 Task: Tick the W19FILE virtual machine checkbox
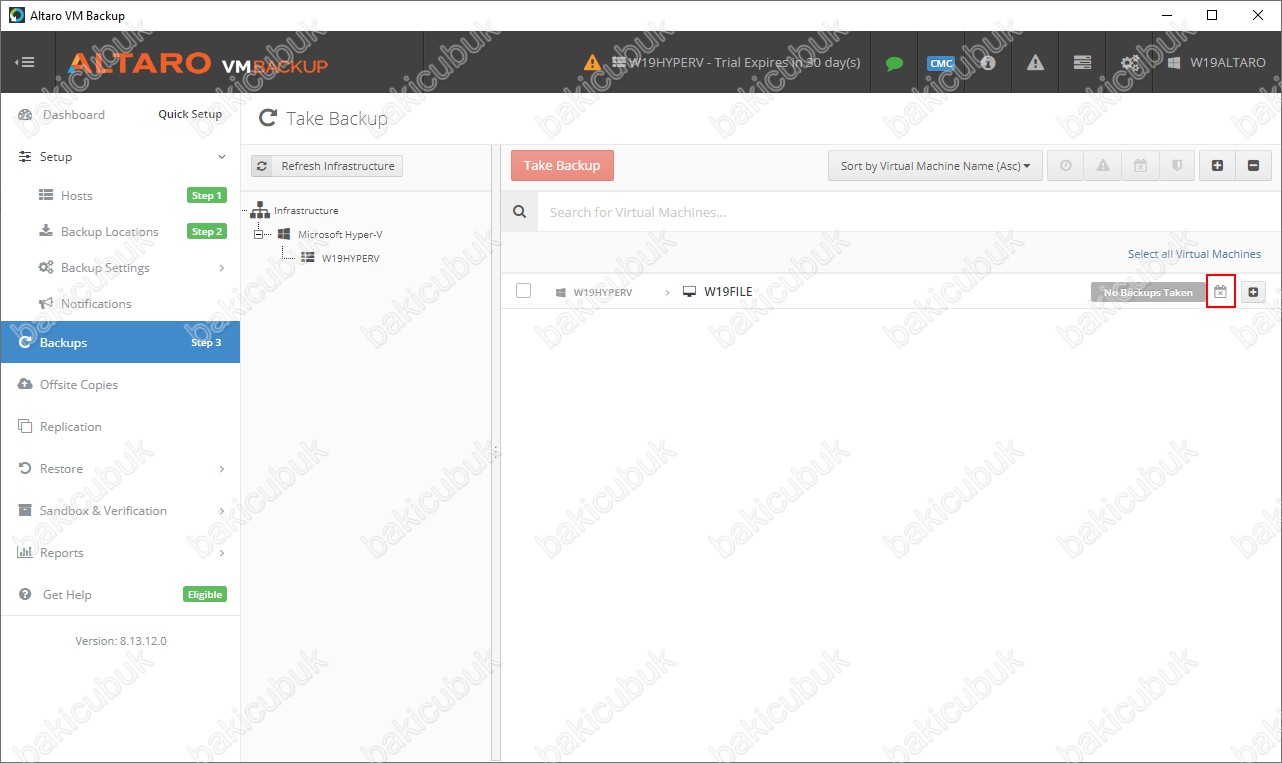point(523,291)
